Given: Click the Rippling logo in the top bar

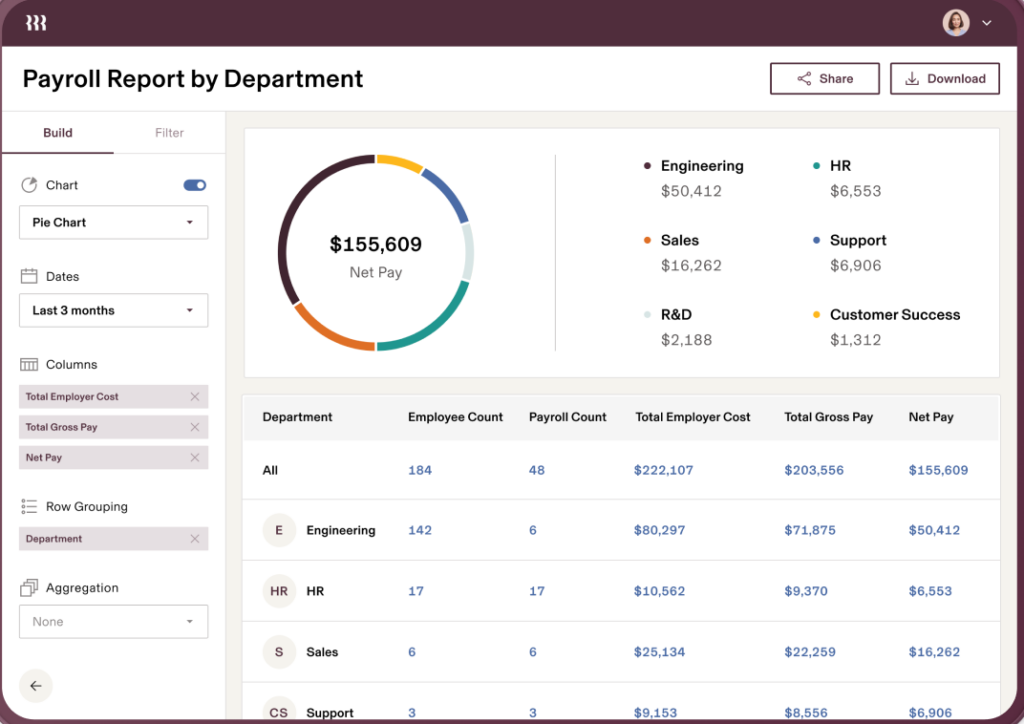Looking at the screenshot, I should (35, 21).
